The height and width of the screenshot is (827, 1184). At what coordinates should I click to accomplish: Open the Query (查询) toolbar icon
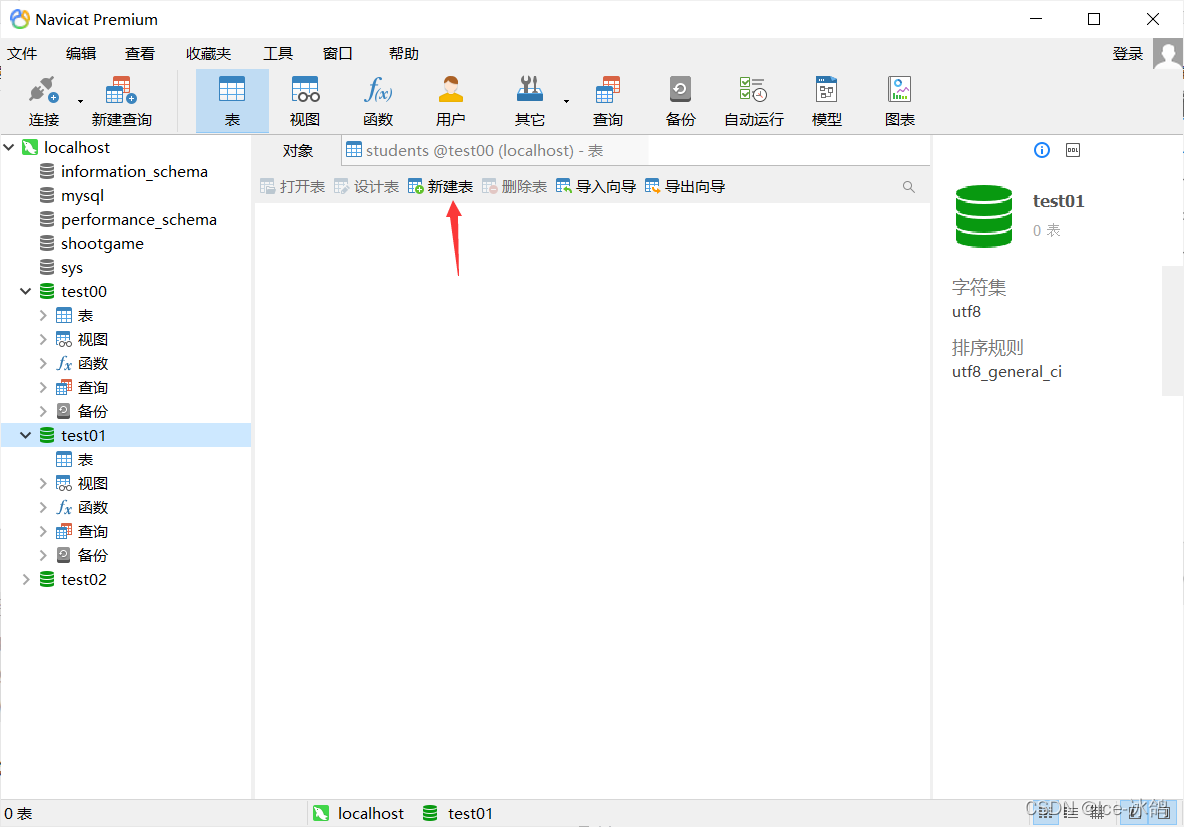click(x=607, y=90)
